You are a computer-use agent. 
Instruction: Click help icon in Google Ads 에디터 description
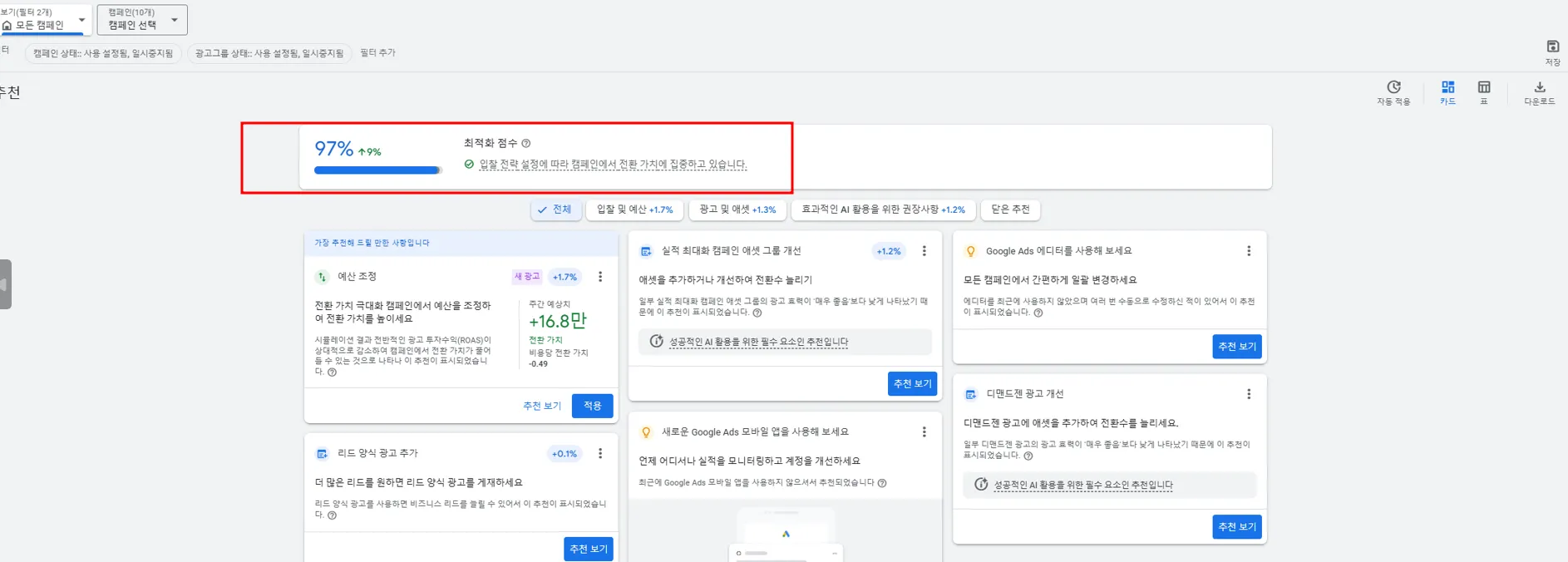(1038, 313)
